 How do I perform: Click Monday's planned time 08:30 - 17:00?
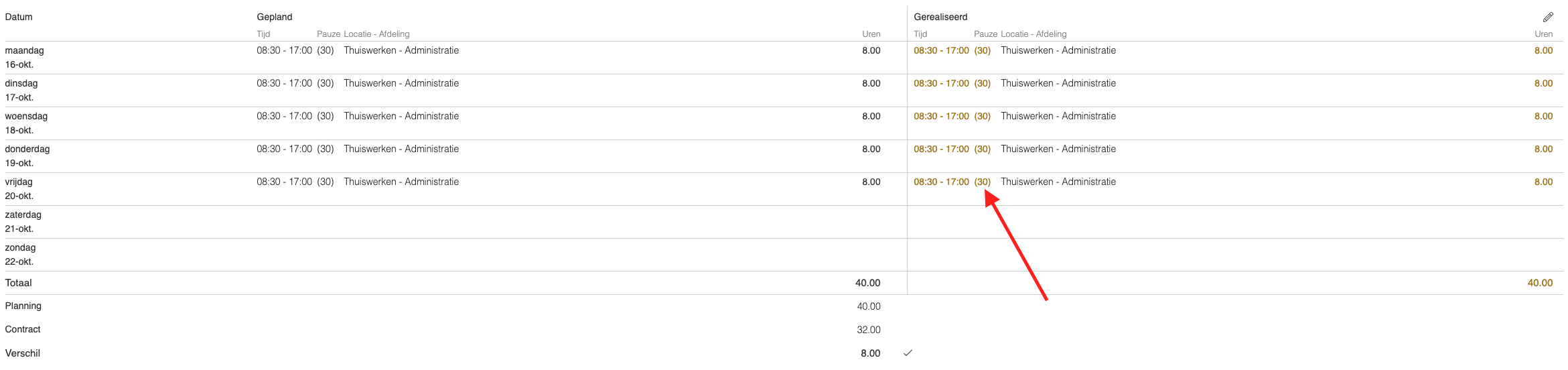click(284, 50)
